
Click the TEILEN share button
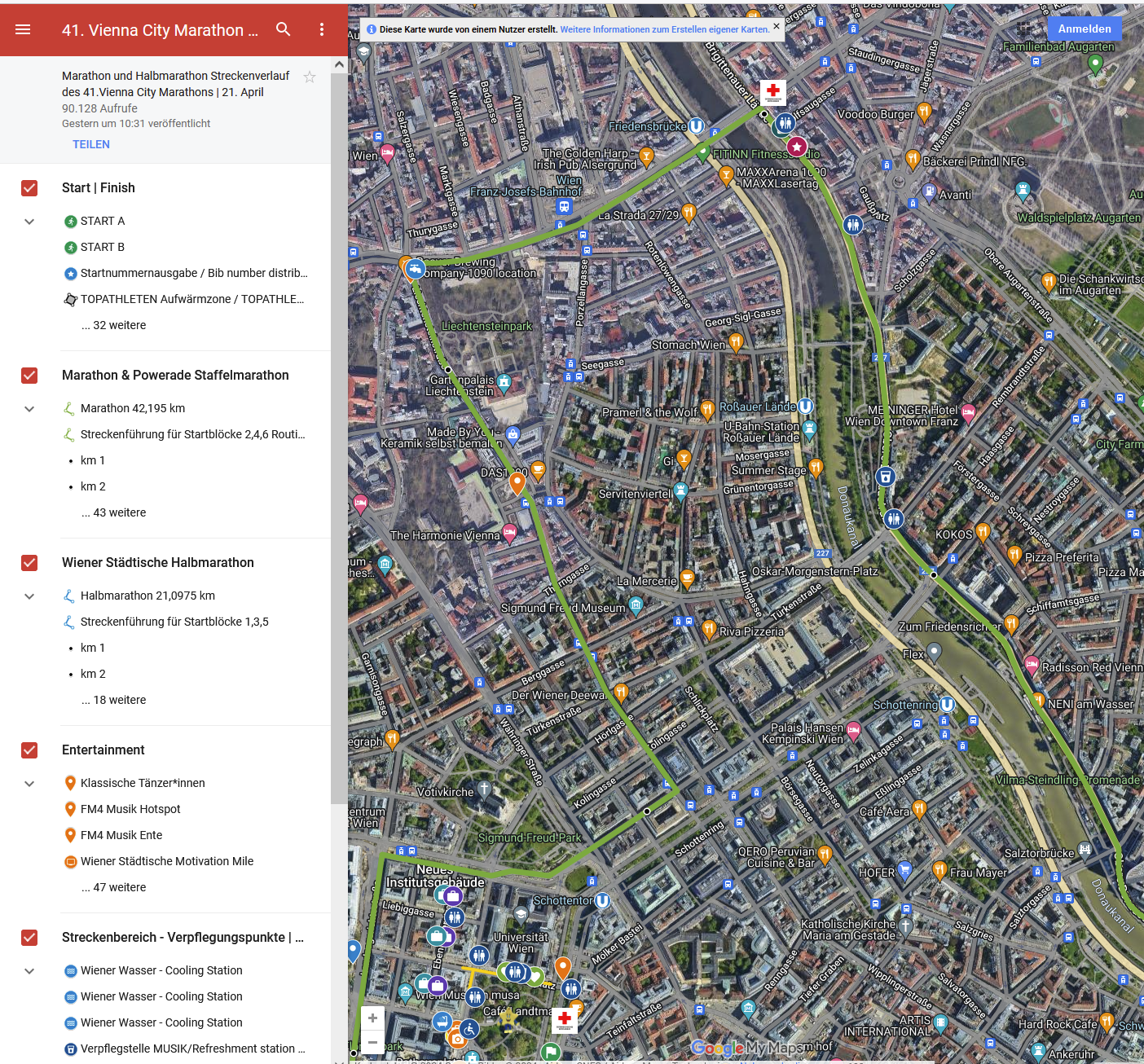coord(91,144)
